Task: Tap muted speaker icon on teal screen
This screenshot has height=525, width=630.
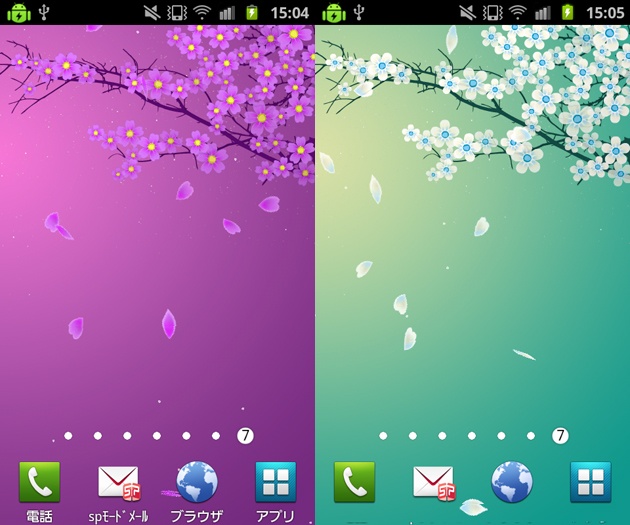Action: pos(467,13)
